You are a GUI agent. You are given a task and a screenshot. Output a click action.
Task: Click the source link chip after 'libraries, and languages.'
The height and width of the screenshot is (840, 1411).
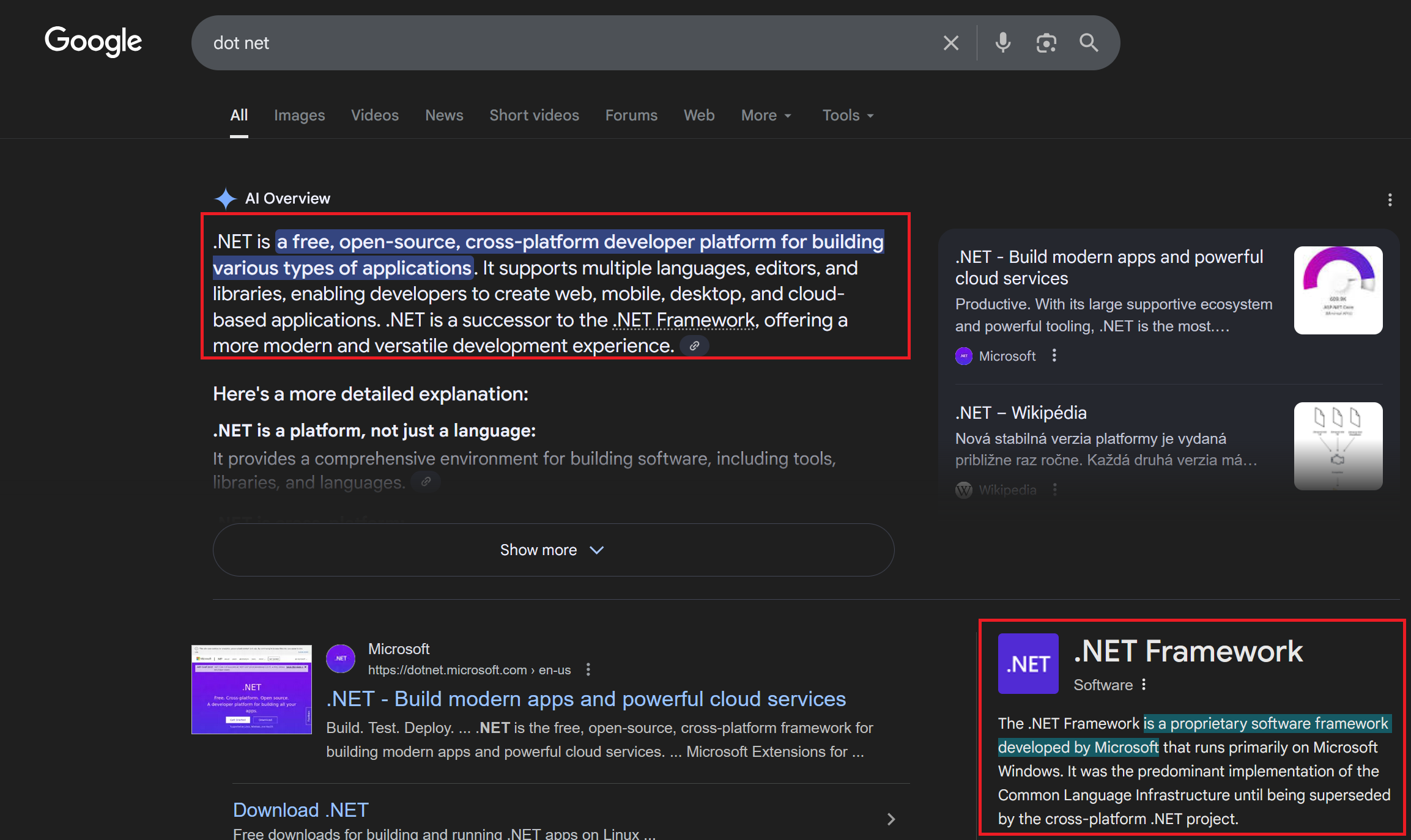[426, 482]
